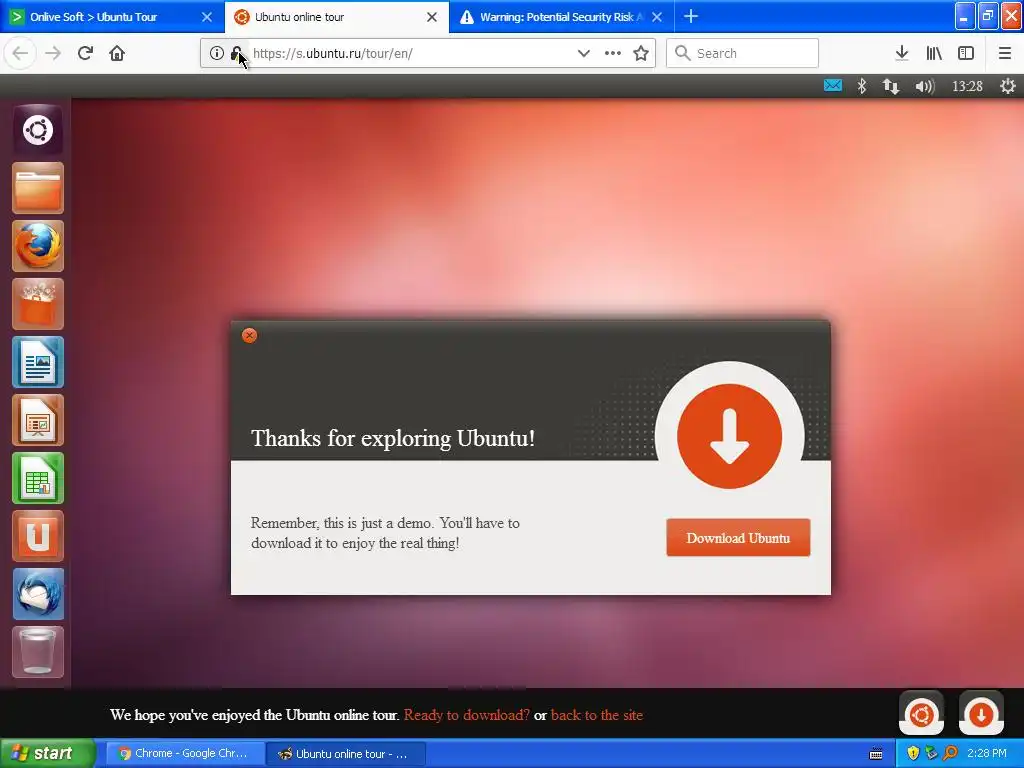
Task: Open Ubuntu Software Center shopping bag icon
Action: click(x=38, y=304)
